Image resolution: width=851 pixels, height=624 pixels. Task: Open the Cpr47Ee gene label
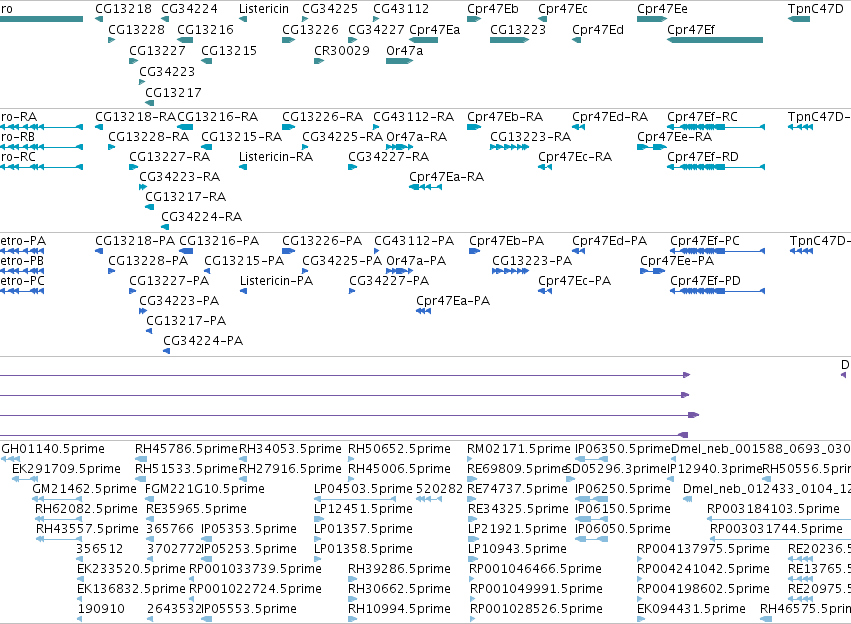click(x=662, y=9)
